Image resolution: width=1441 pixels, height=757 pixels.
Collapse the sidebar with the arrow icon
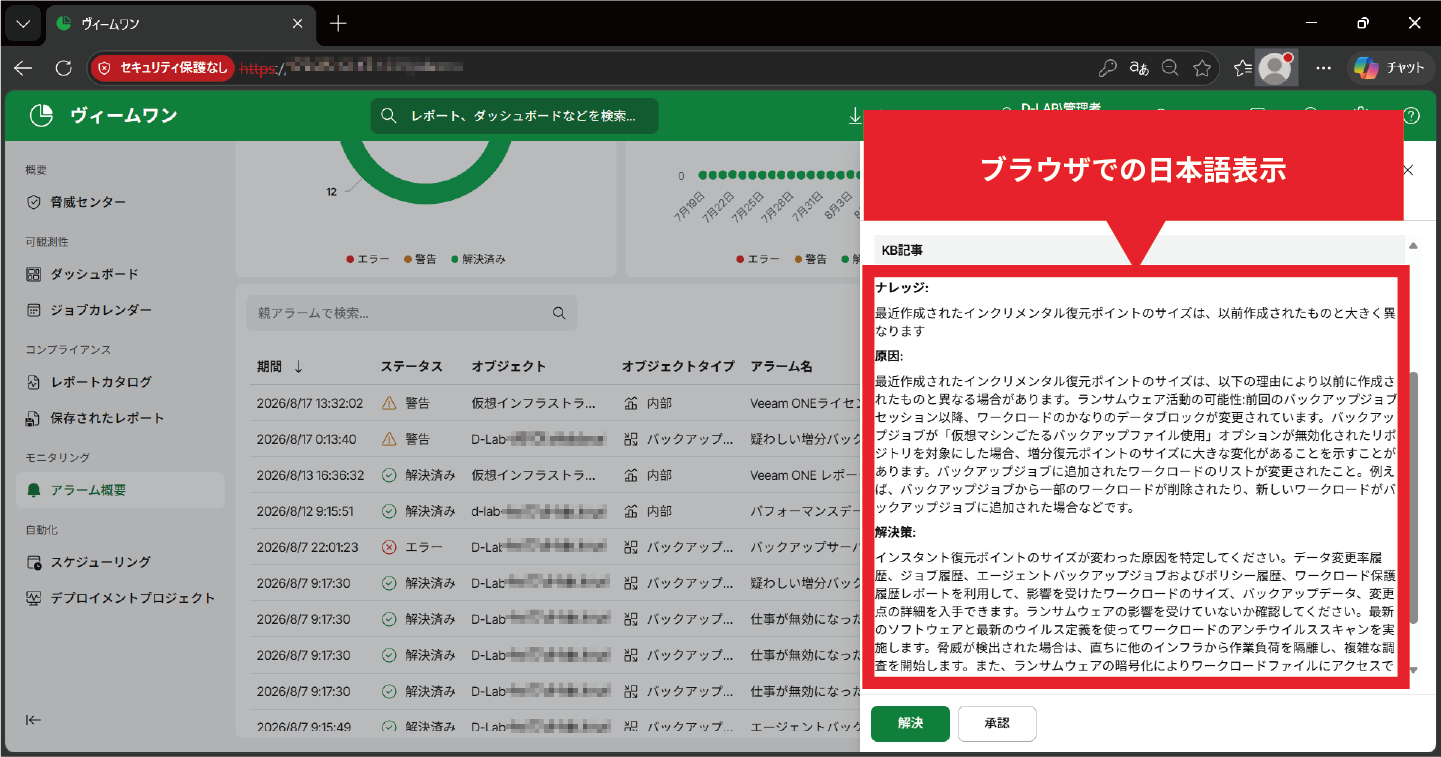(34, 720)
